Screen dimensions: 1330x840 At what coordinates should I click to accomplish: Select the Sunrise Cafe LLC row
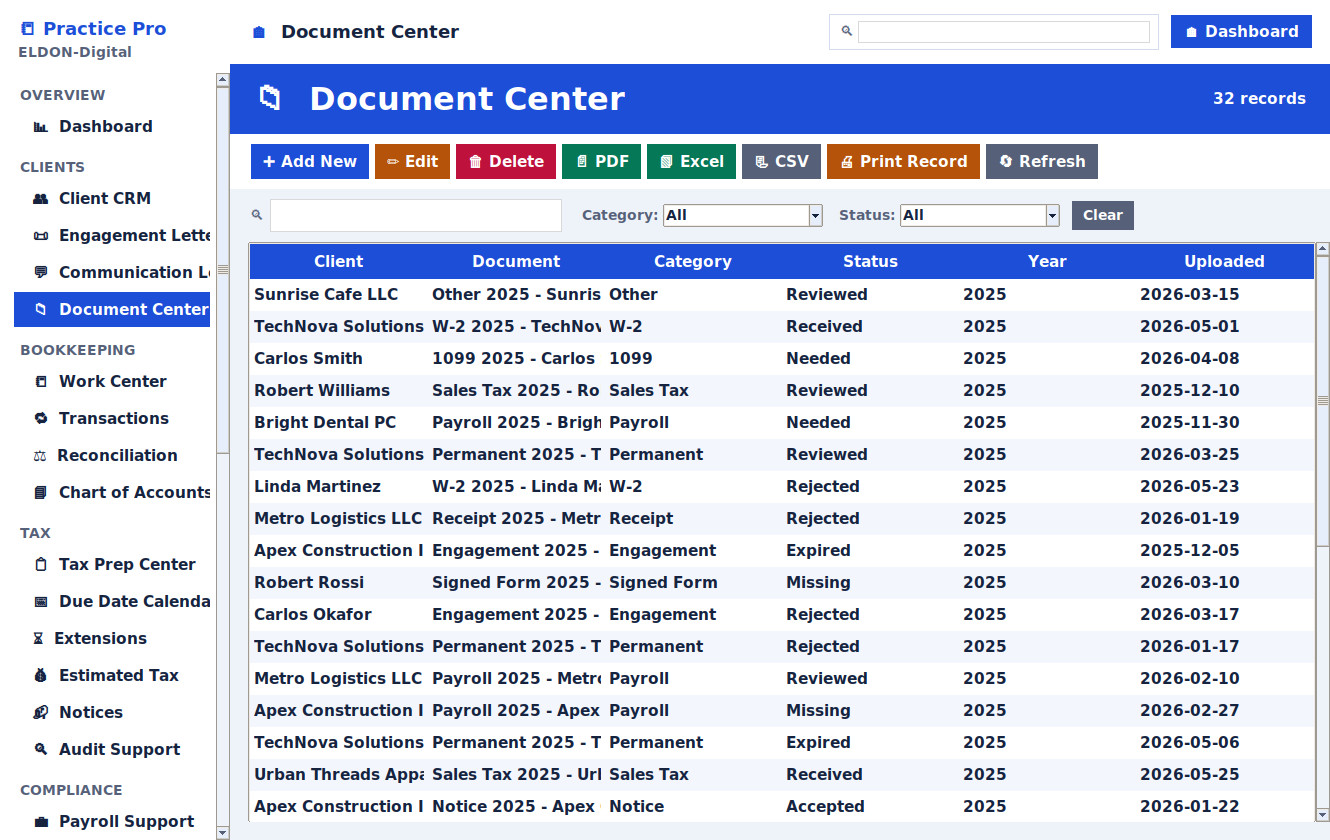pyautogui.click(x=782, y=295)
